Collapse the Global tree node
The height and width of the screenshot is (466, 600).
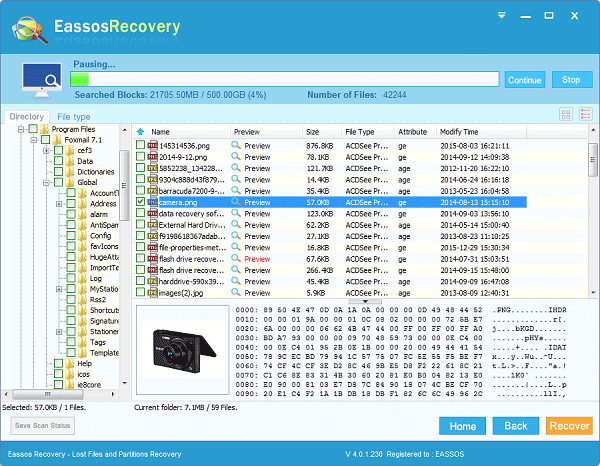tap(46, 183)
